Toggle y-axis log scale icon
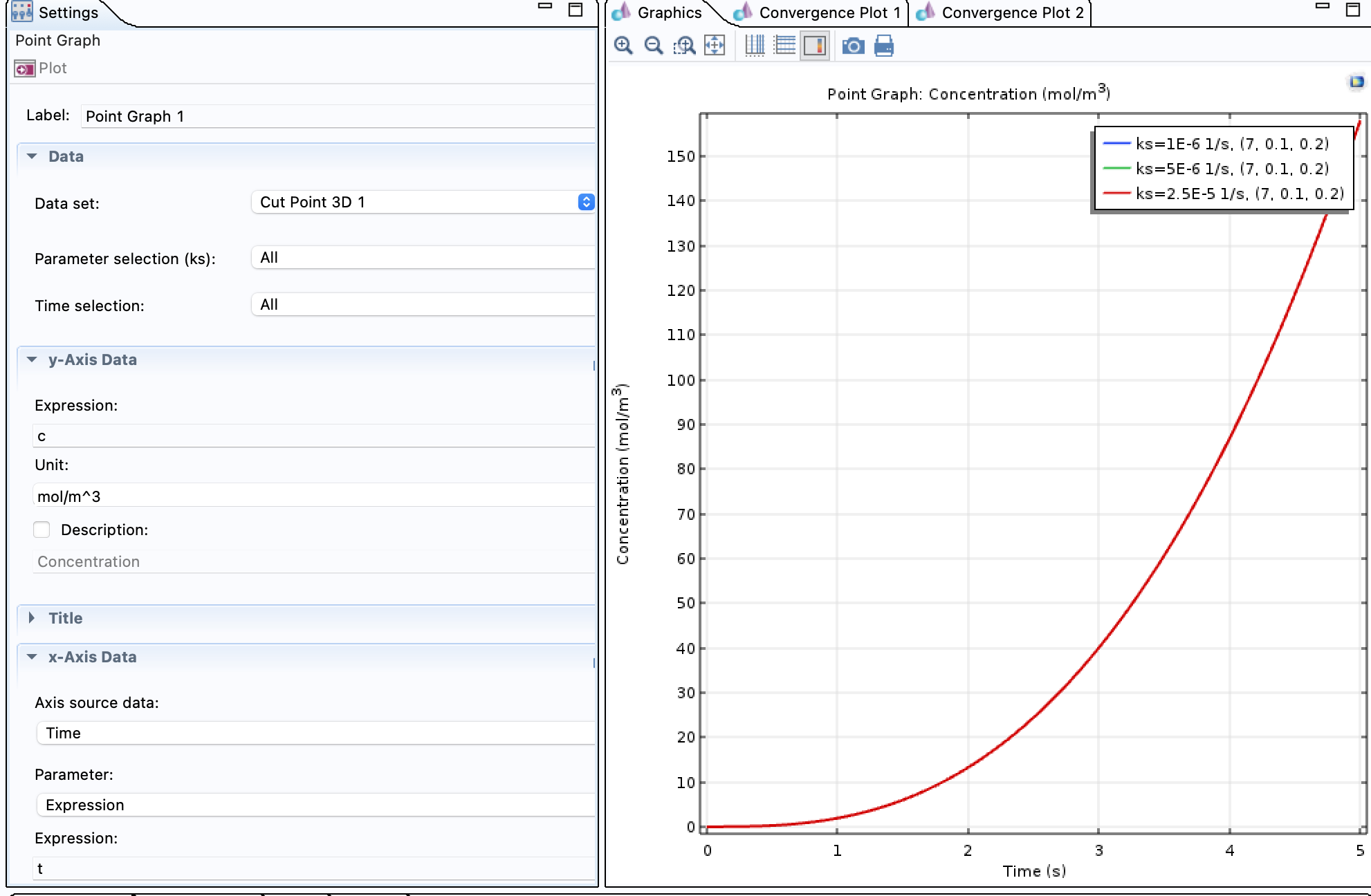Image resolution: width=1371 pixels, height=896 pixels. click(x=784, y=46)
